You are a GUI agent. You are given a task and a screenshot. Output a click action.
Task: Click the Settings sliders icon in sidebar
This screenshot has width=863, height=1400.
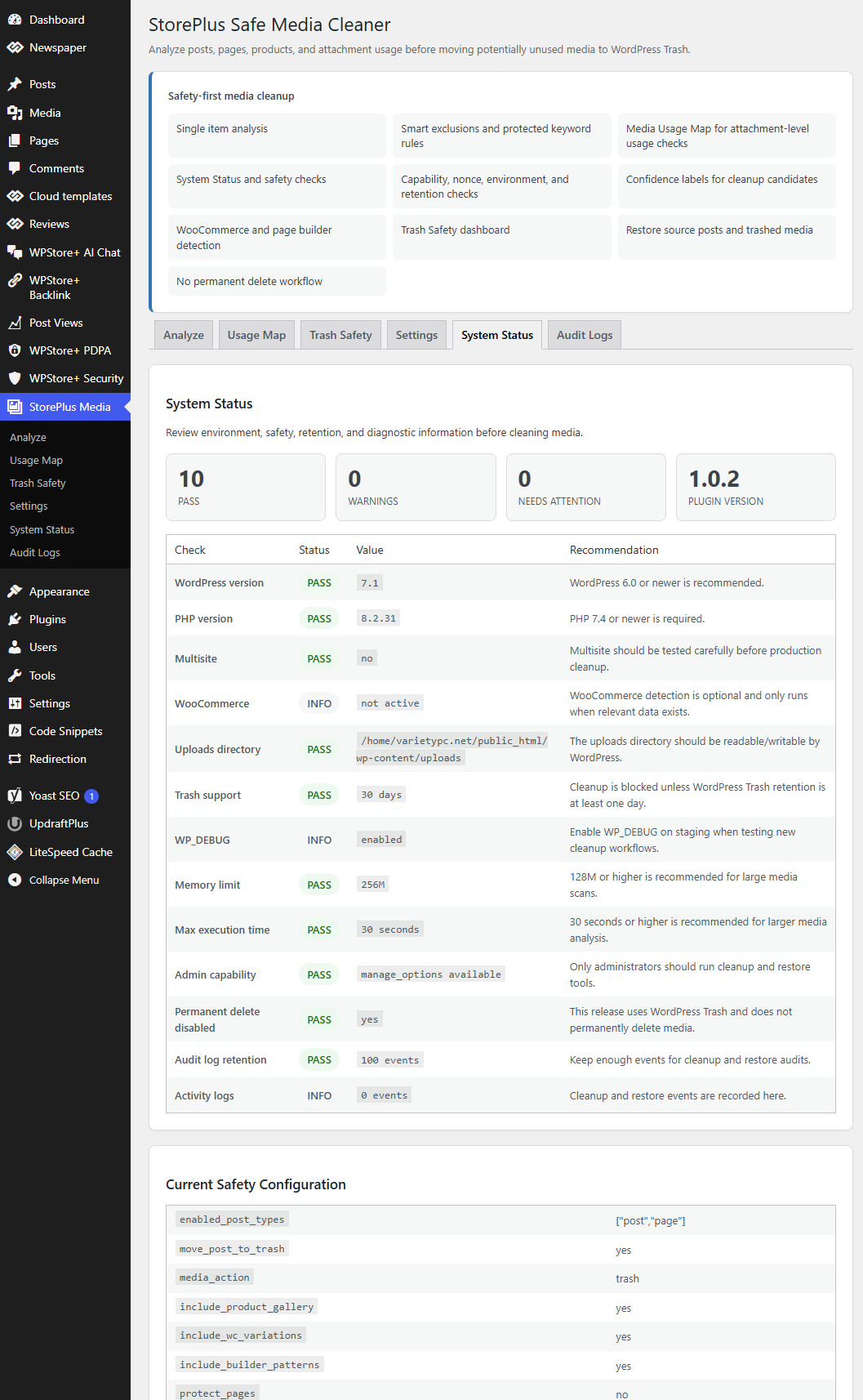click(15, 703)
